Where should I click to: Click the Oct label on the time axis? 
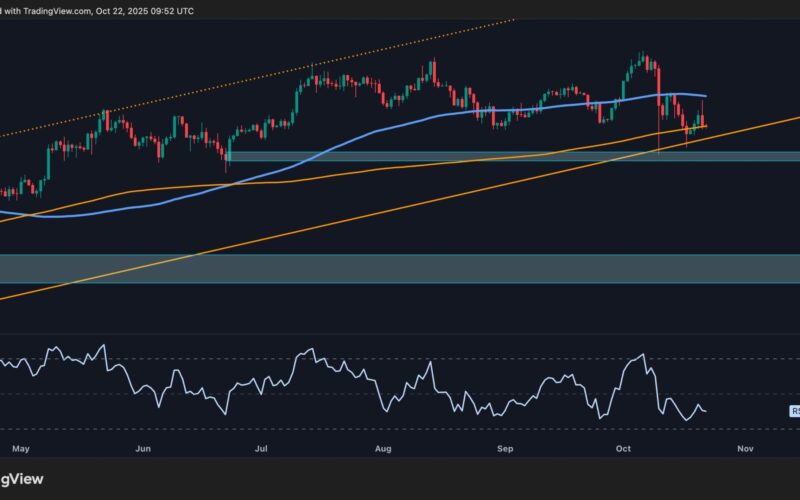[624, 450]
